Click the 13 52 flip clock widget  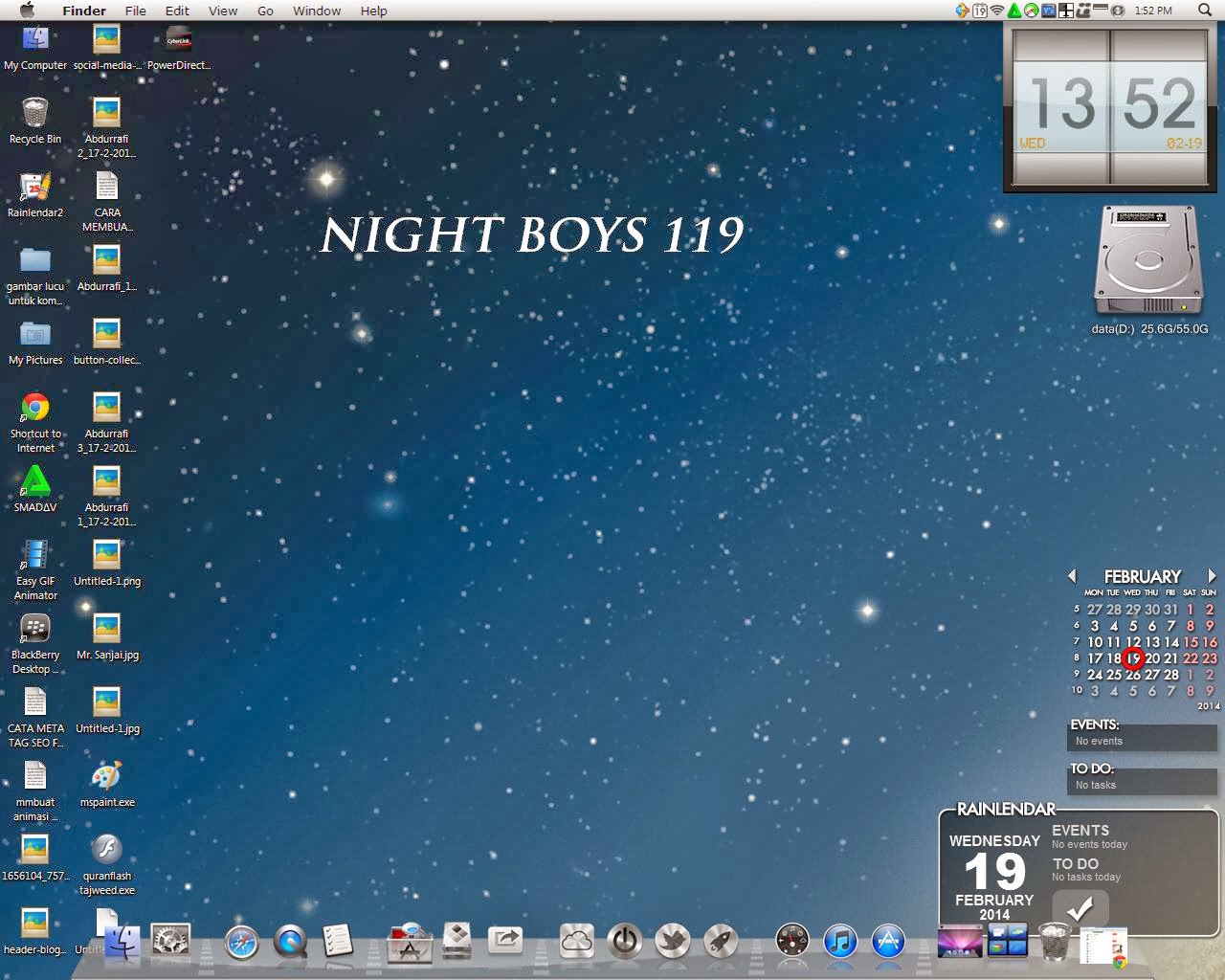click(1110, 105)
